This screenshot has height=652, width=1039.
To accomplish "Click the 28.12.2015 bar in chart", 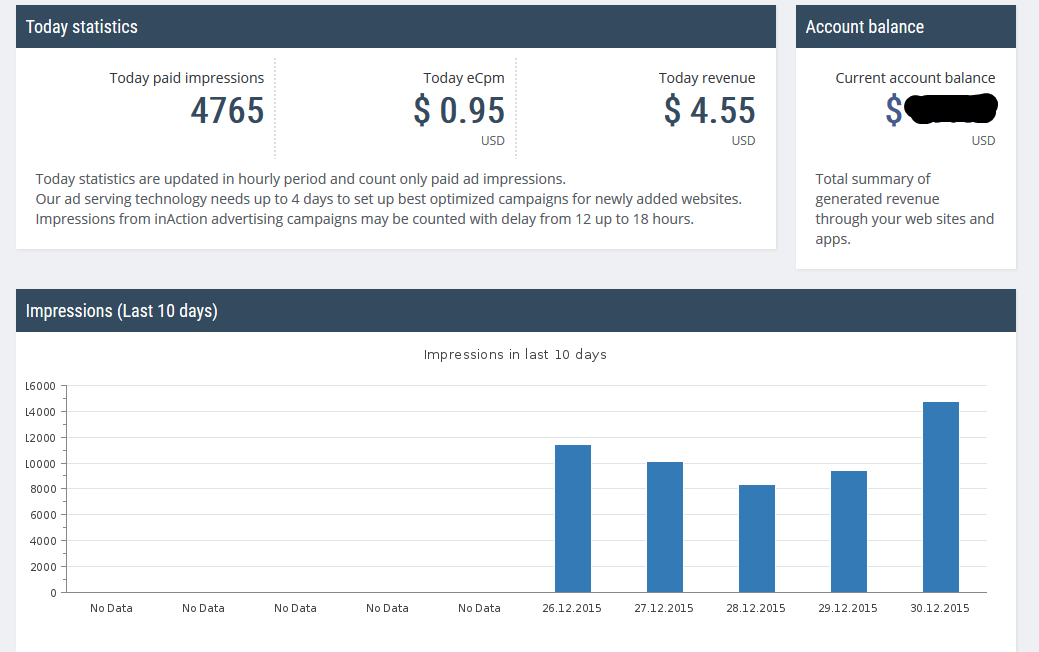I will [756, 538].
